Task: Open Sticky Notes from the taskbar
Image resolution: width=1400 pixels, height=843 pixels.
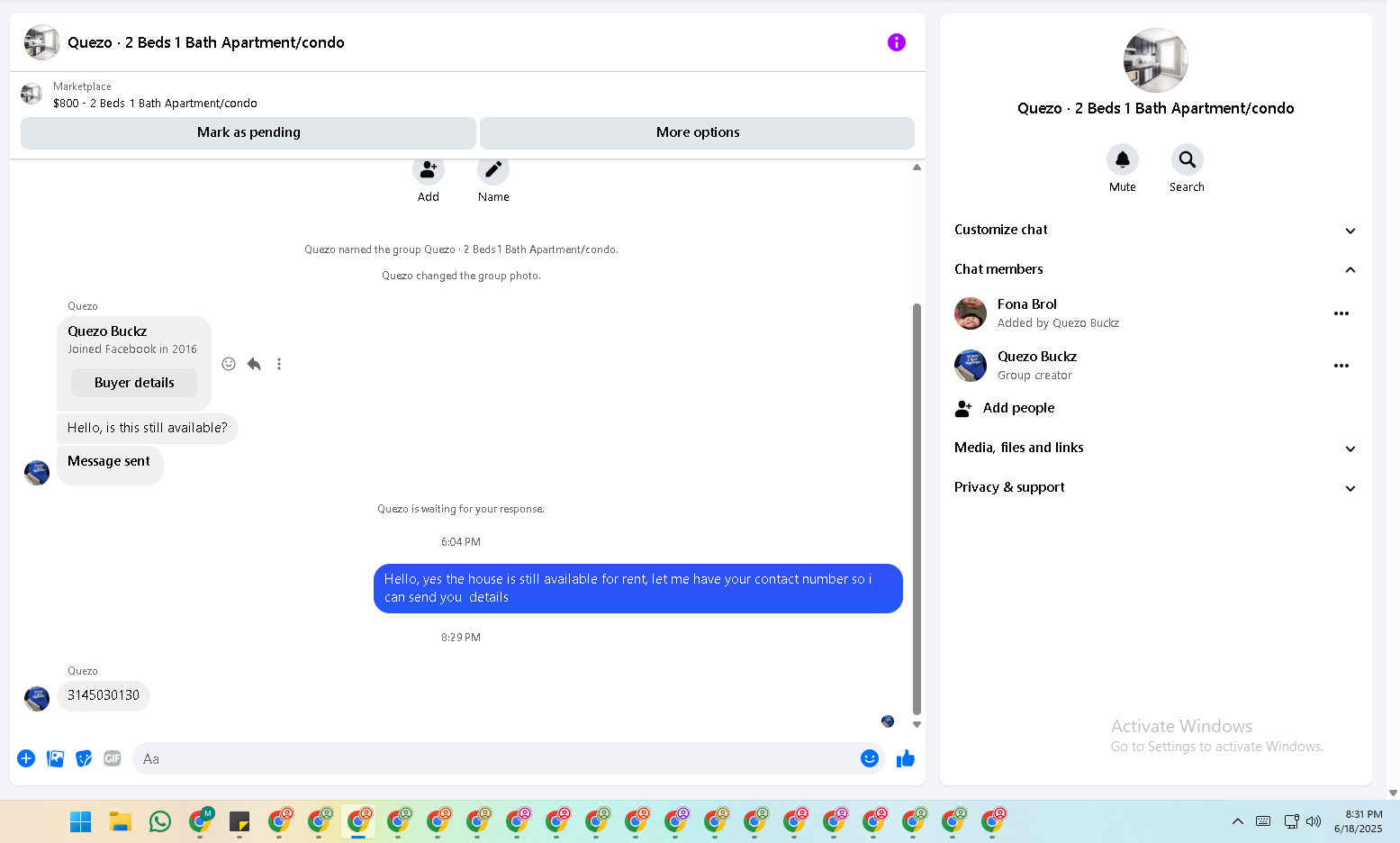Action: (239, 821)
